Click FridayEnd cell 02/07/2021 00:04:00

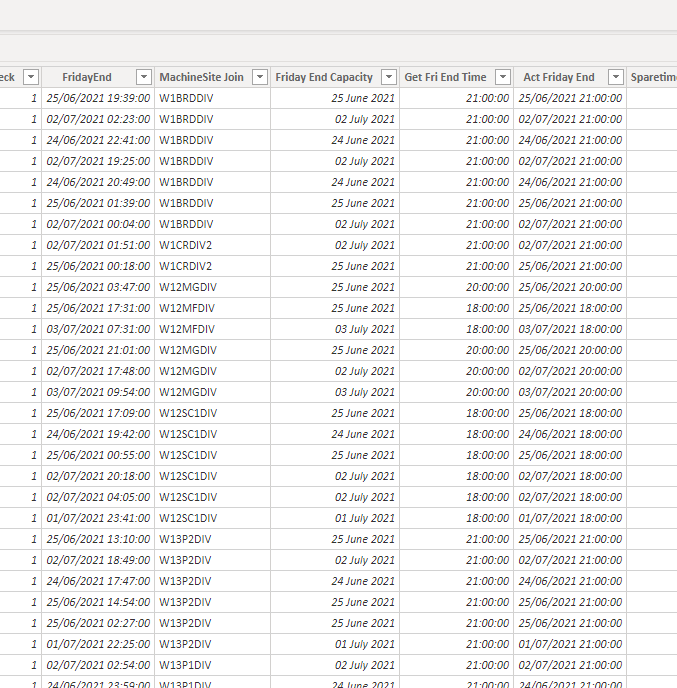pos(98,224)
